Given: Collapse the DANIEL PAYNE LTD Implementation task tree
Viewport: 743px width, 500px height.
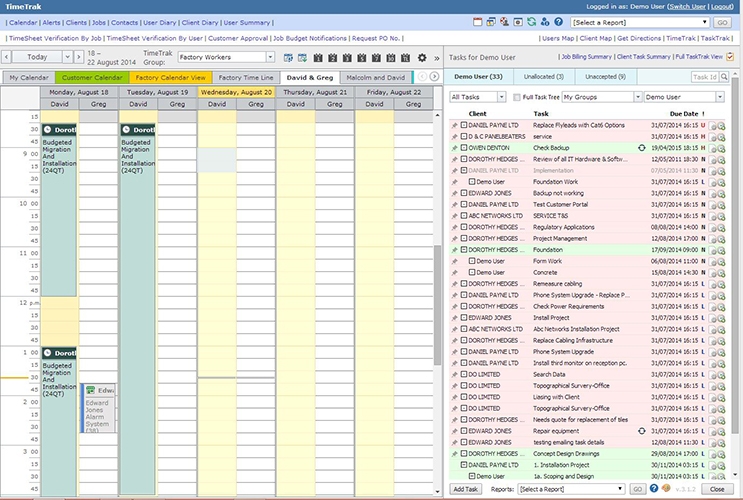Looking at the screenshot, I should click(x=464, y=171).
